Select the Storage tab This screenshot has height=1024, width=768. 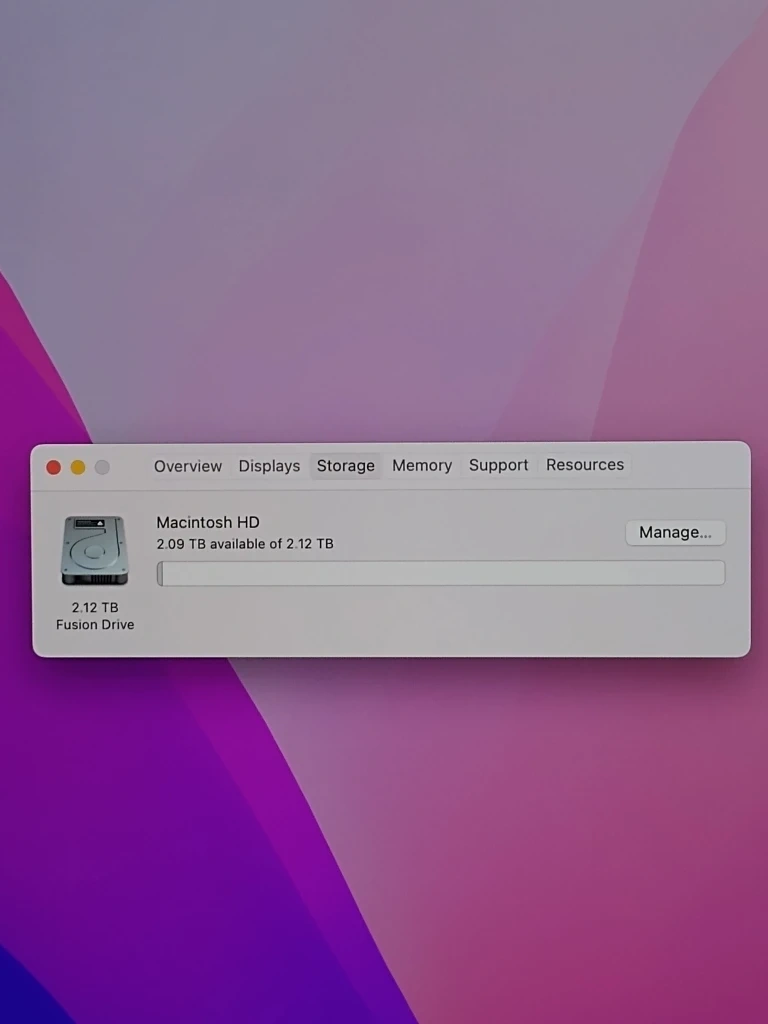345,466
